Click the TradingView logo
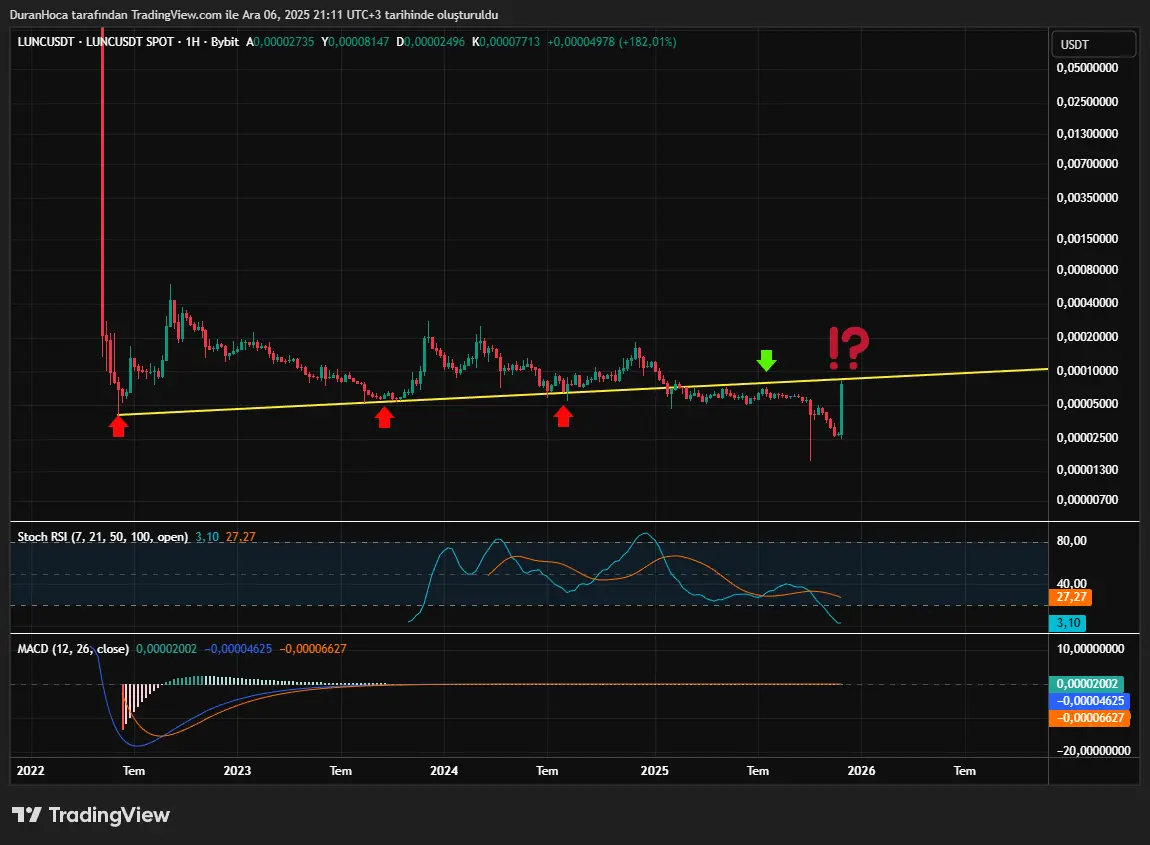The width and height of the screenshot is (1150, 845). pyautogui.click(x=91, y=815)
